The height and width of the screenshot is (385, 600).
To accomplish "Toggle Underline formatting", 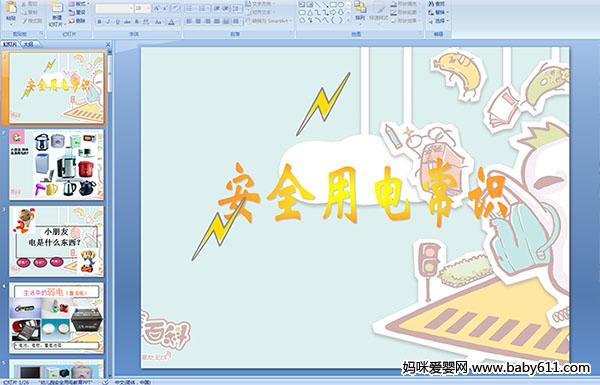I will pos(117,22).
